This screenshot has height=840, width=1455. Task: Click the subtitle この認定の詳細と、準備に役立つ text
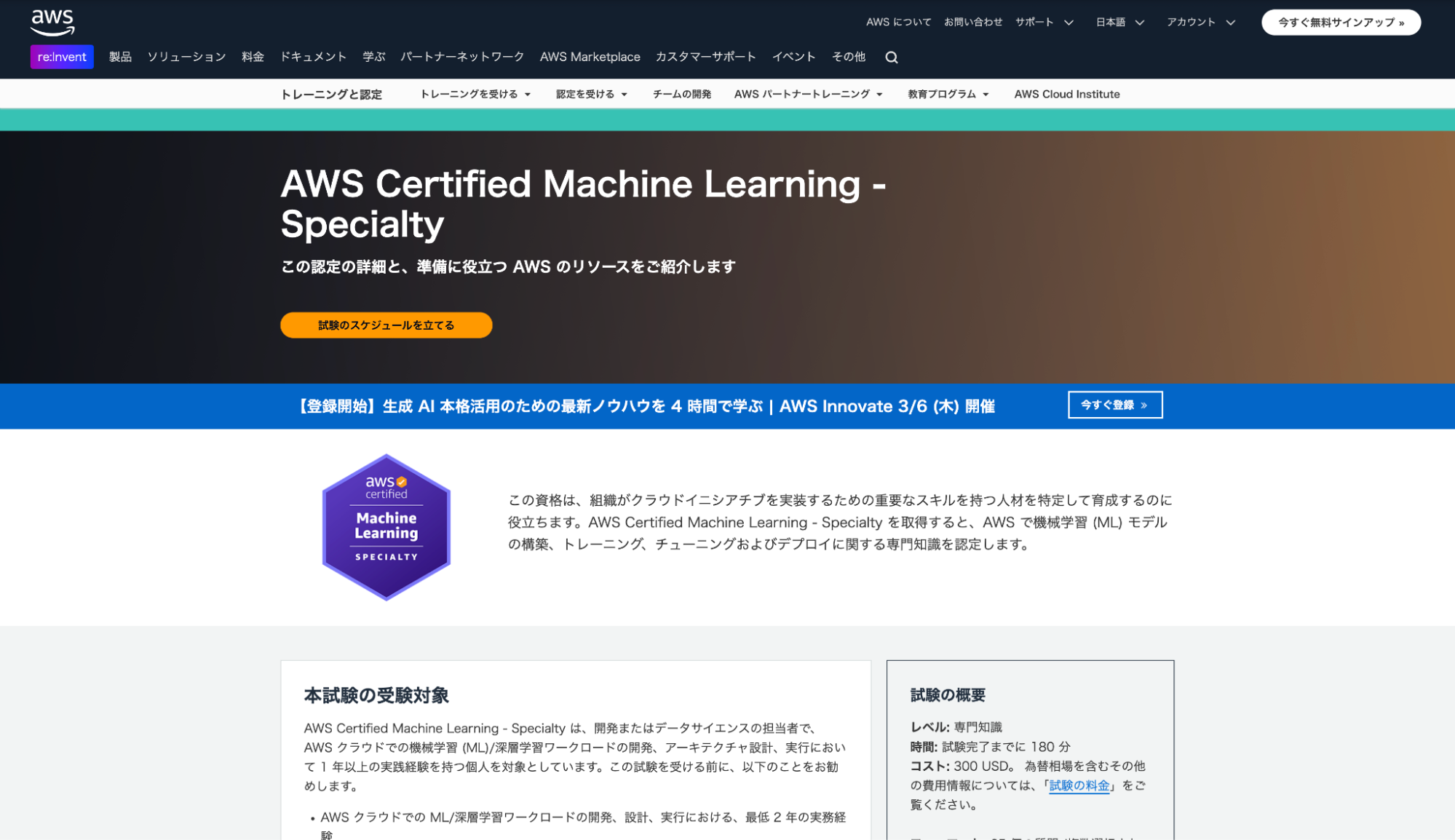(x=508, y=267)
